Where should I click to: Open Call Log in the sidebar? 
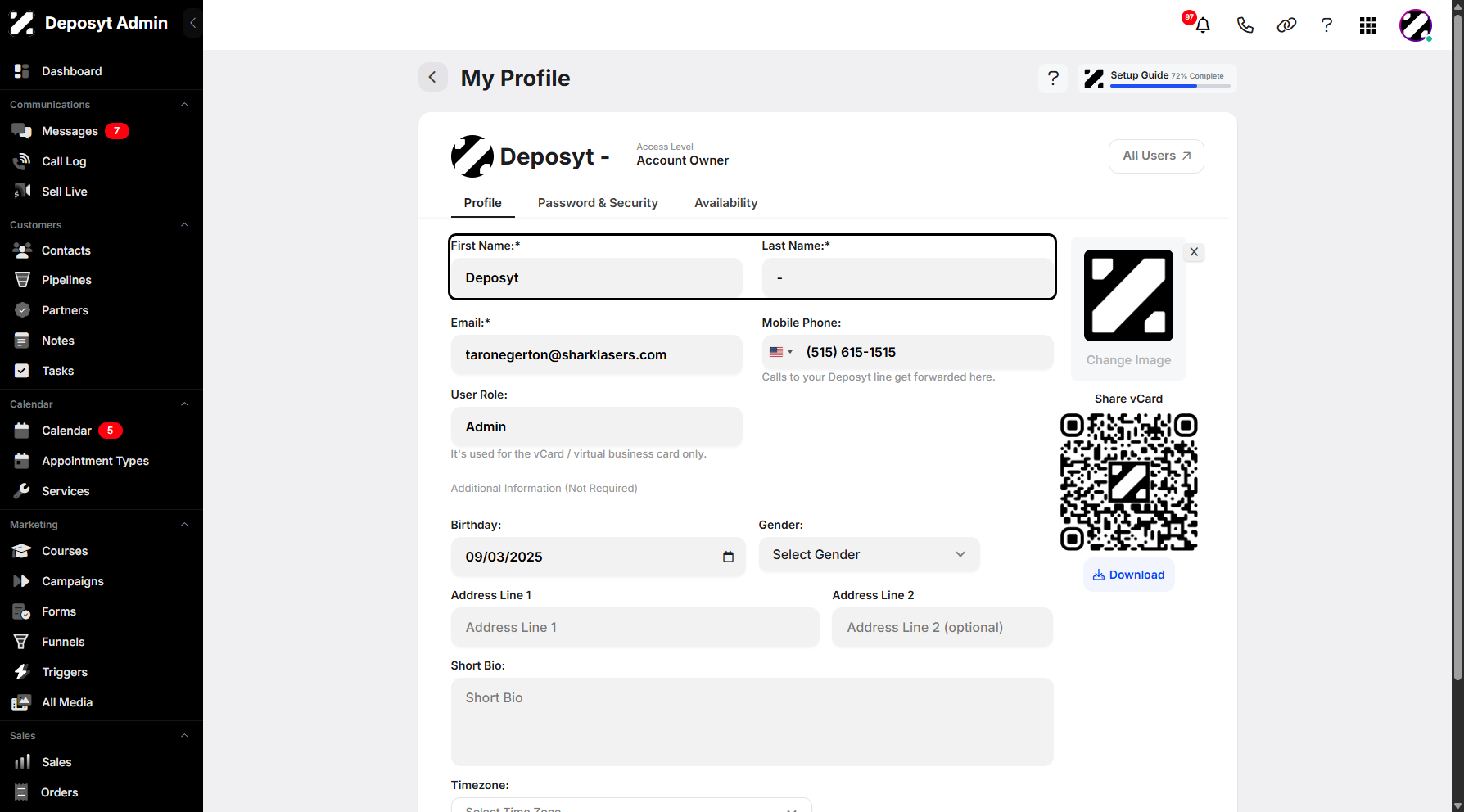tap(64, 161)
